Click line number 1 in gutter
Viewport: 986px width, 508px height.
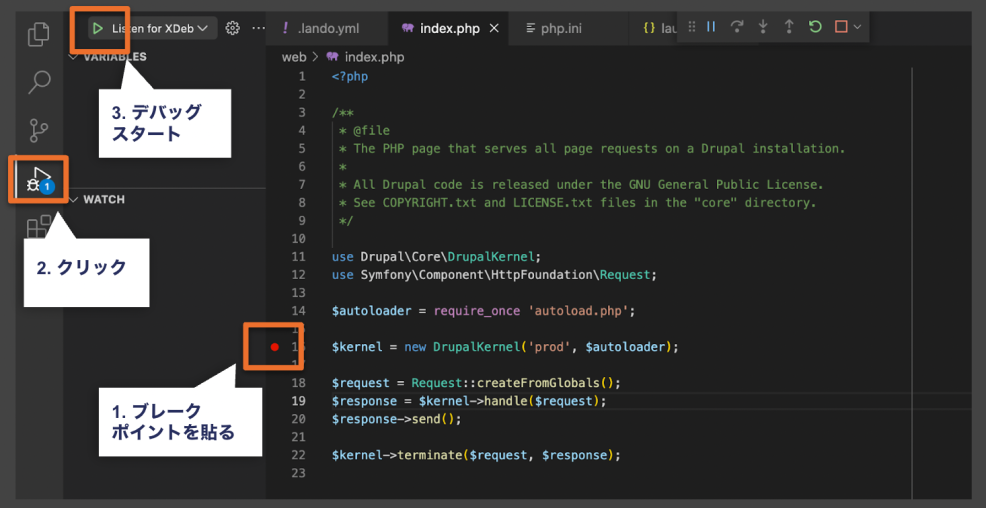point(302,77)
